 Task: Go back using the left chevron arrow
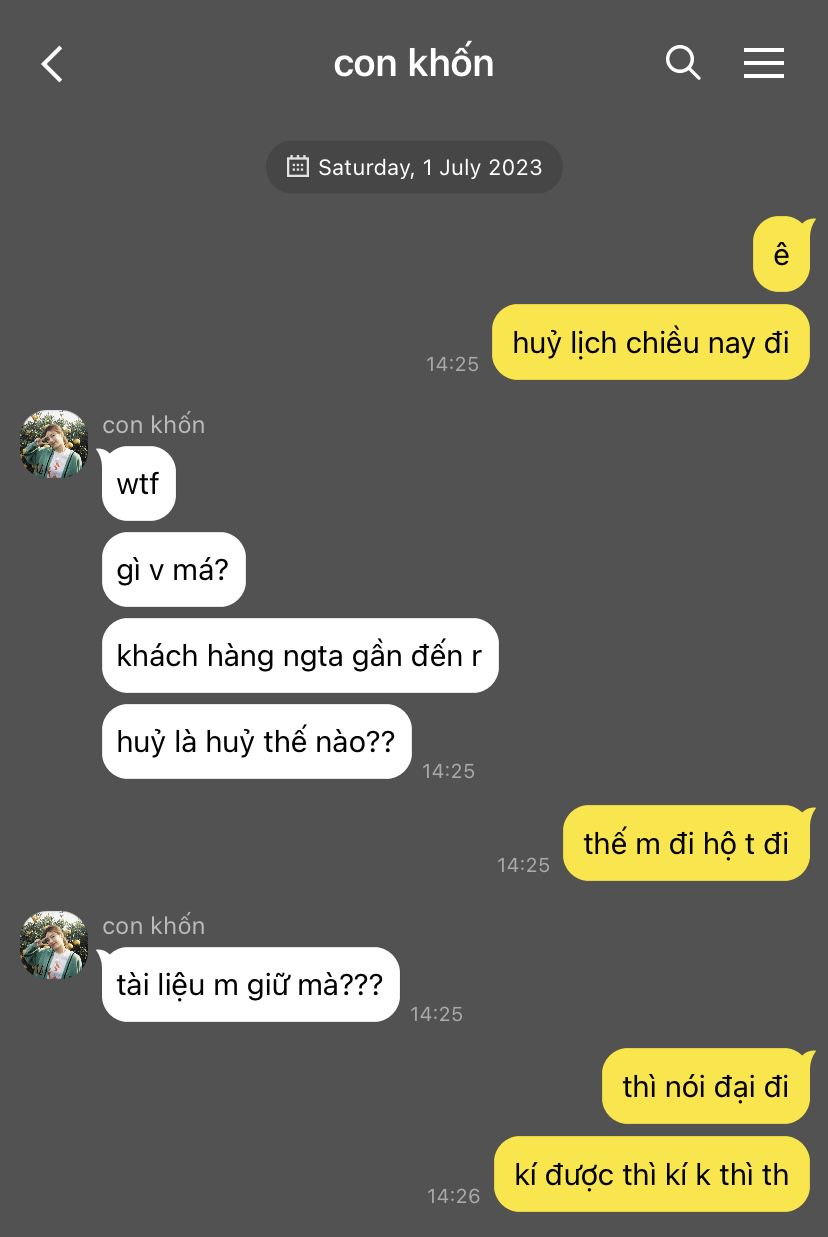point(52,64)
